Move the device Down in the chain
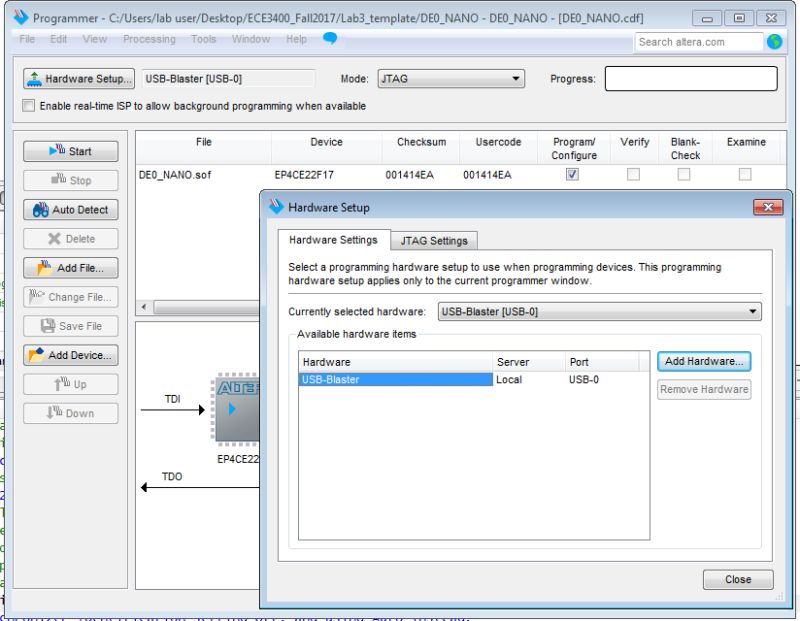 [70, 413]
